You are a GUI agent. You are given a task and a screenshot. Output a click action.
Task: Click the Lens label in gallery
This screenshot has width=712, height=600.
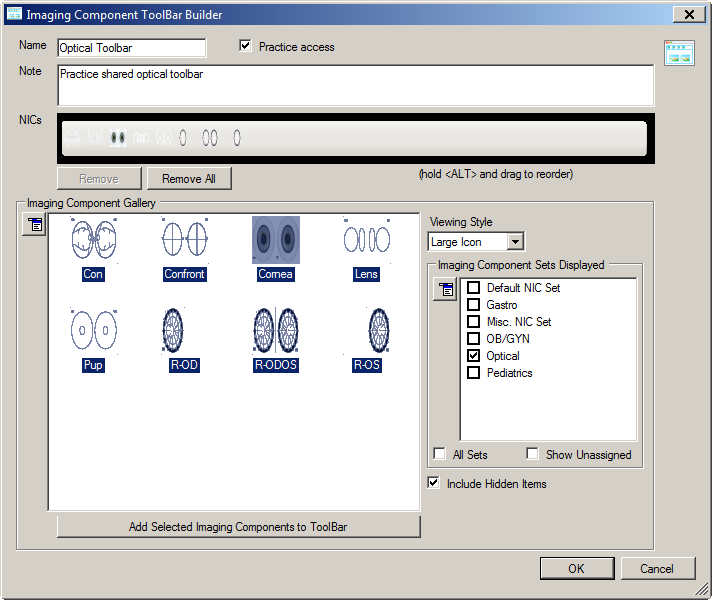coord(366,274)
